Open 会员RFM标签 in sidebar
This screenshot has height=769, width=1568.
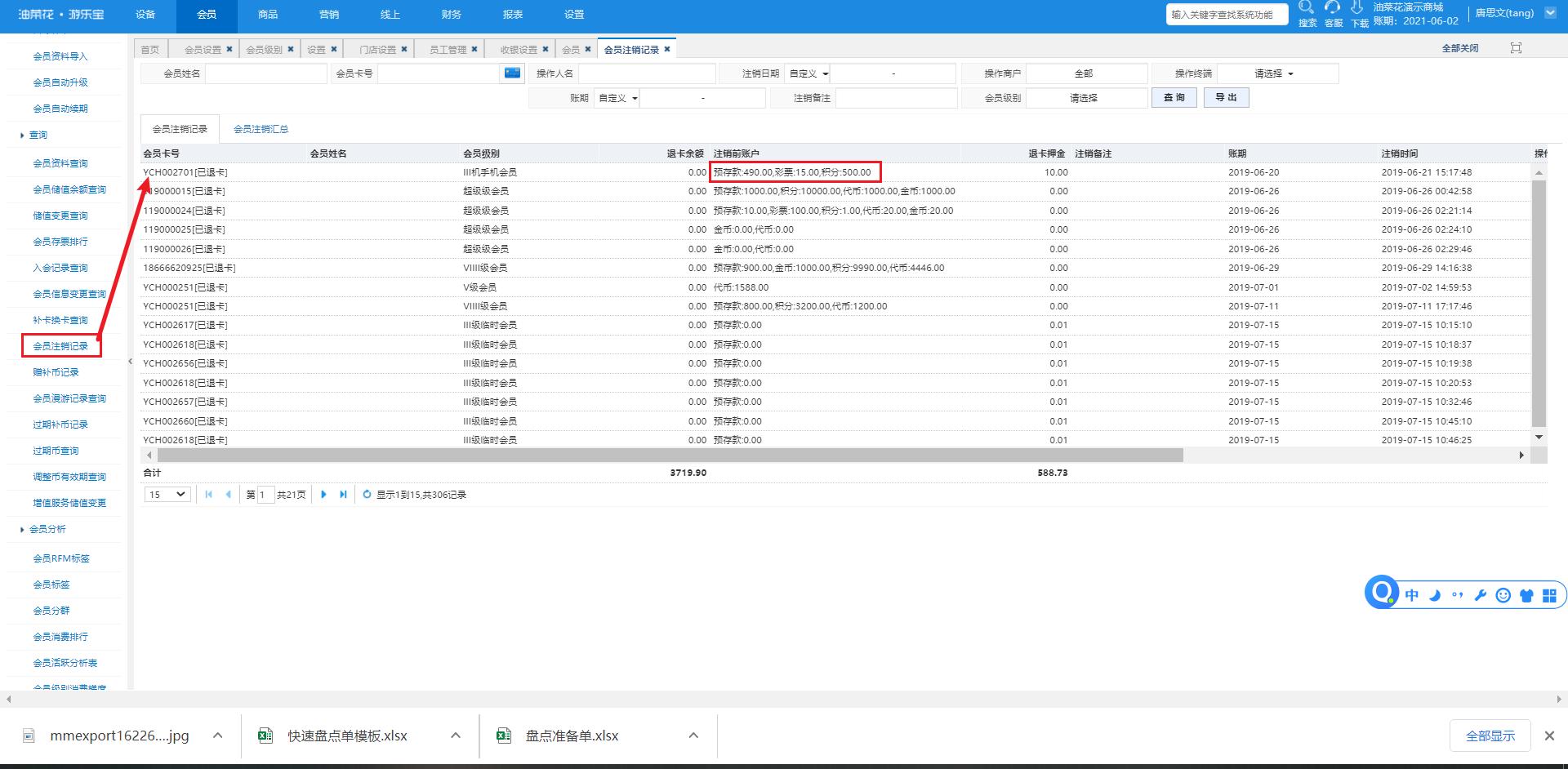tap(61, 558)
